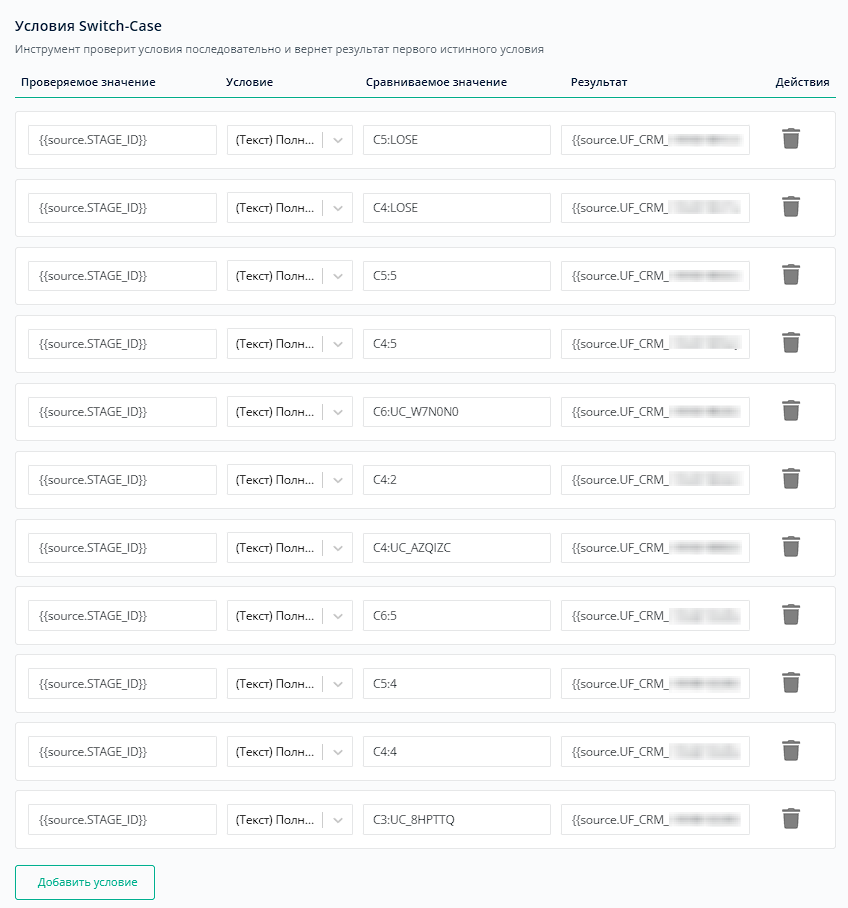Delete the C5:LOSE condition row
Image resolution: width=848 pixels, height=908 pixels.
coord(790,139)
